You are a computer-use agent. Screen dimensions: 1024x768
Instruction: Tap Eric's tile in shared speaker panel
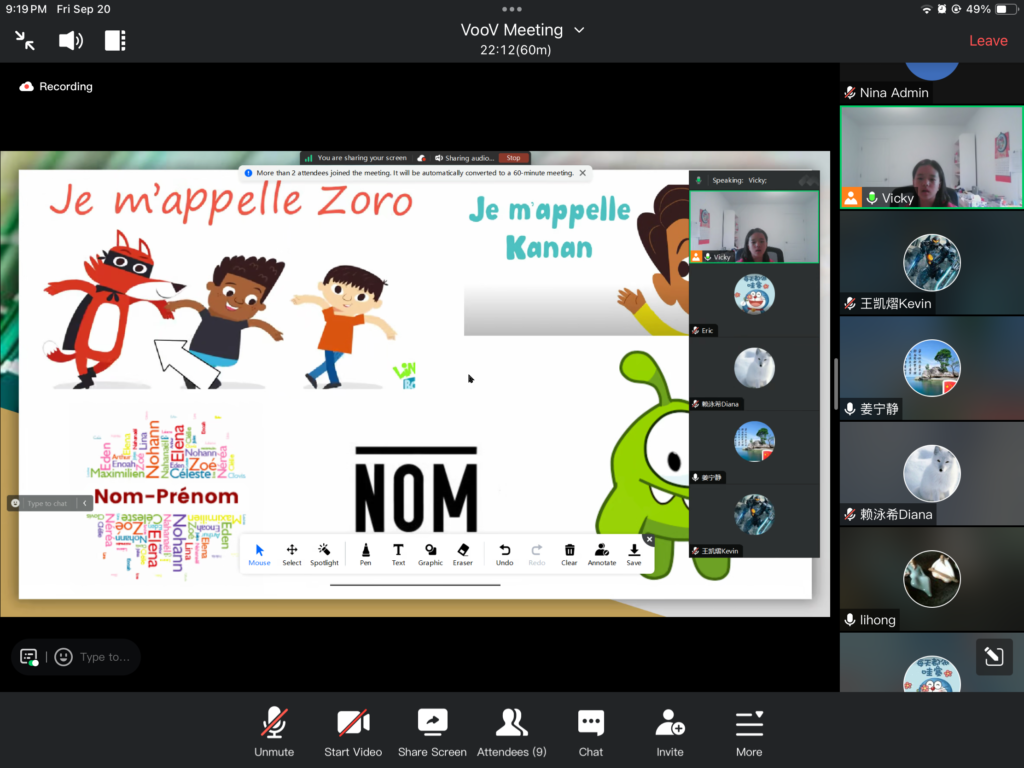pyautogui.click(x=754, y=300)
